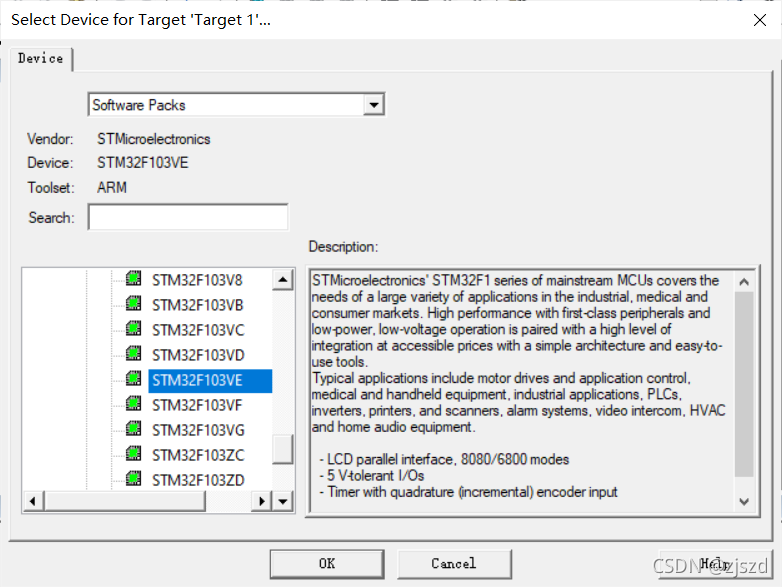Click the Device value STM32F103VE text
Viewport: 782px width, 587px height.
click(143, 163)
